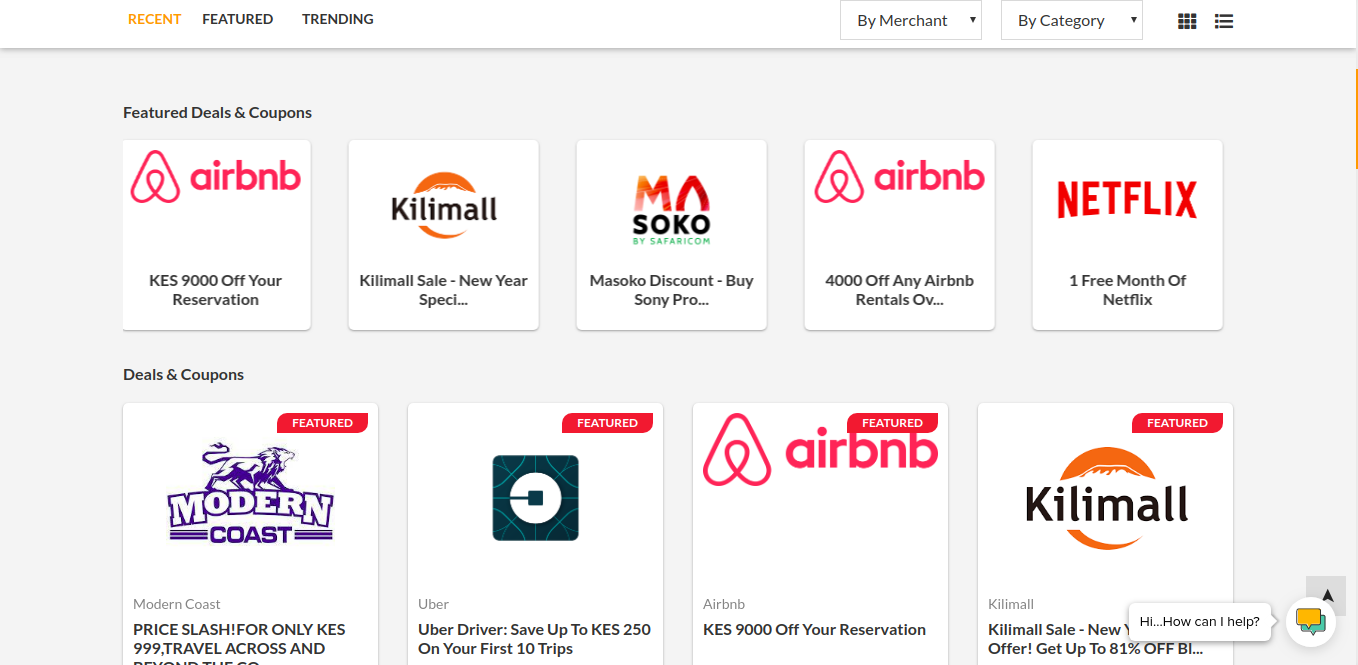The height and width of the screenshot is (665, 1358).
Task: Click the 'Featured Deals & Coupons' heading
Action: [217, 112]
